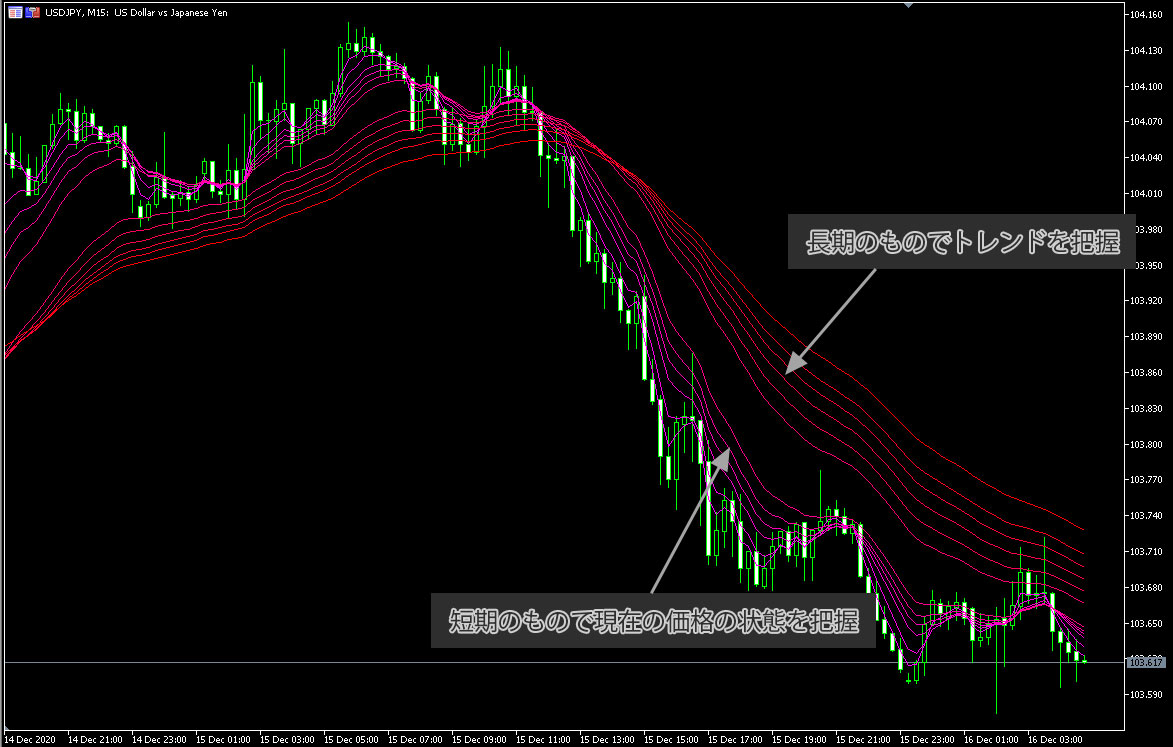Click the 15 Dec 19:00 time label
Viewport: 1173px width, 747px height.
pos(798,739)
